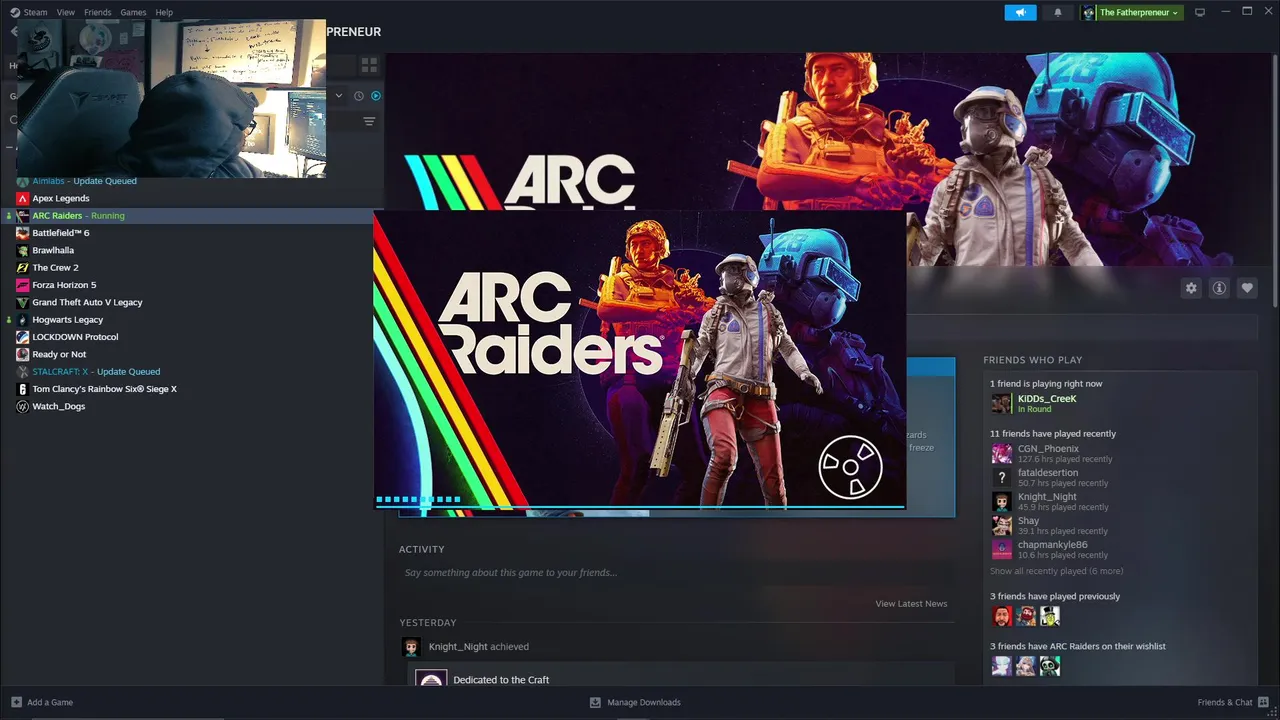Click the library back arrow

13,32
